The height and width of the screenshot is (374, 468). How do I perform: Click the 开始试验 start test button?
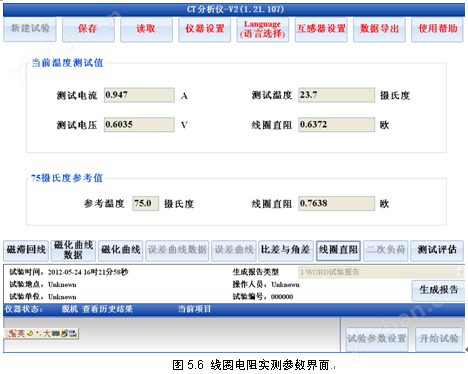tap(439, 339)
